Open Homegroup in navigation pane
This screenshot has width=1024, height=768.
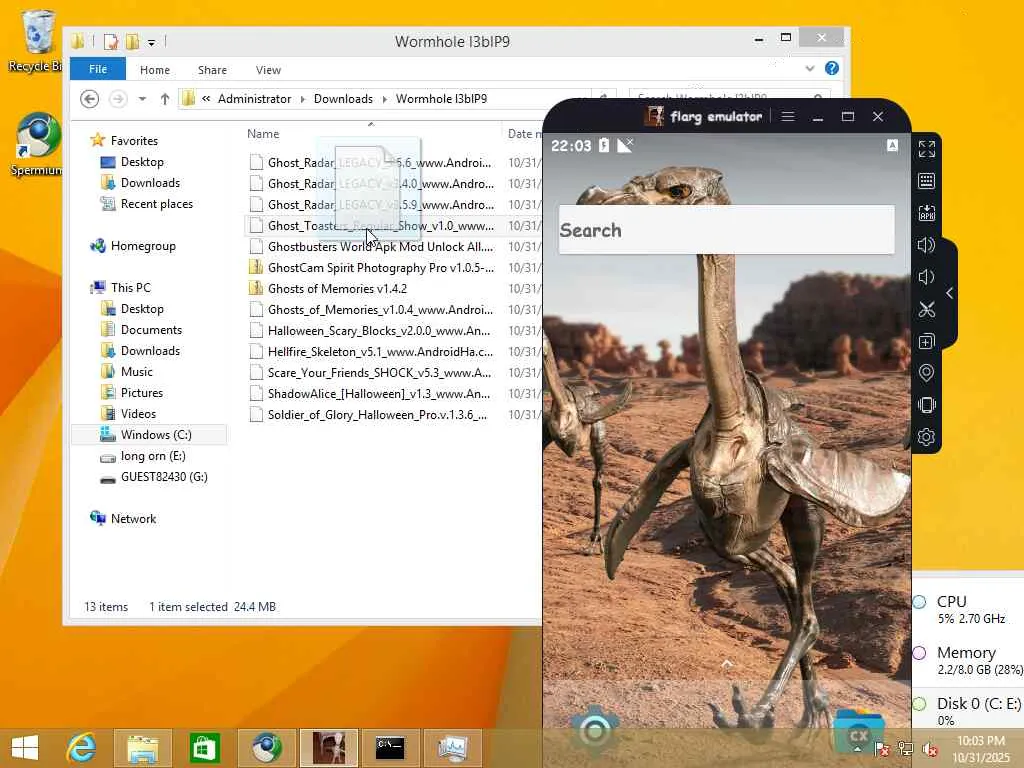point(142,246)
